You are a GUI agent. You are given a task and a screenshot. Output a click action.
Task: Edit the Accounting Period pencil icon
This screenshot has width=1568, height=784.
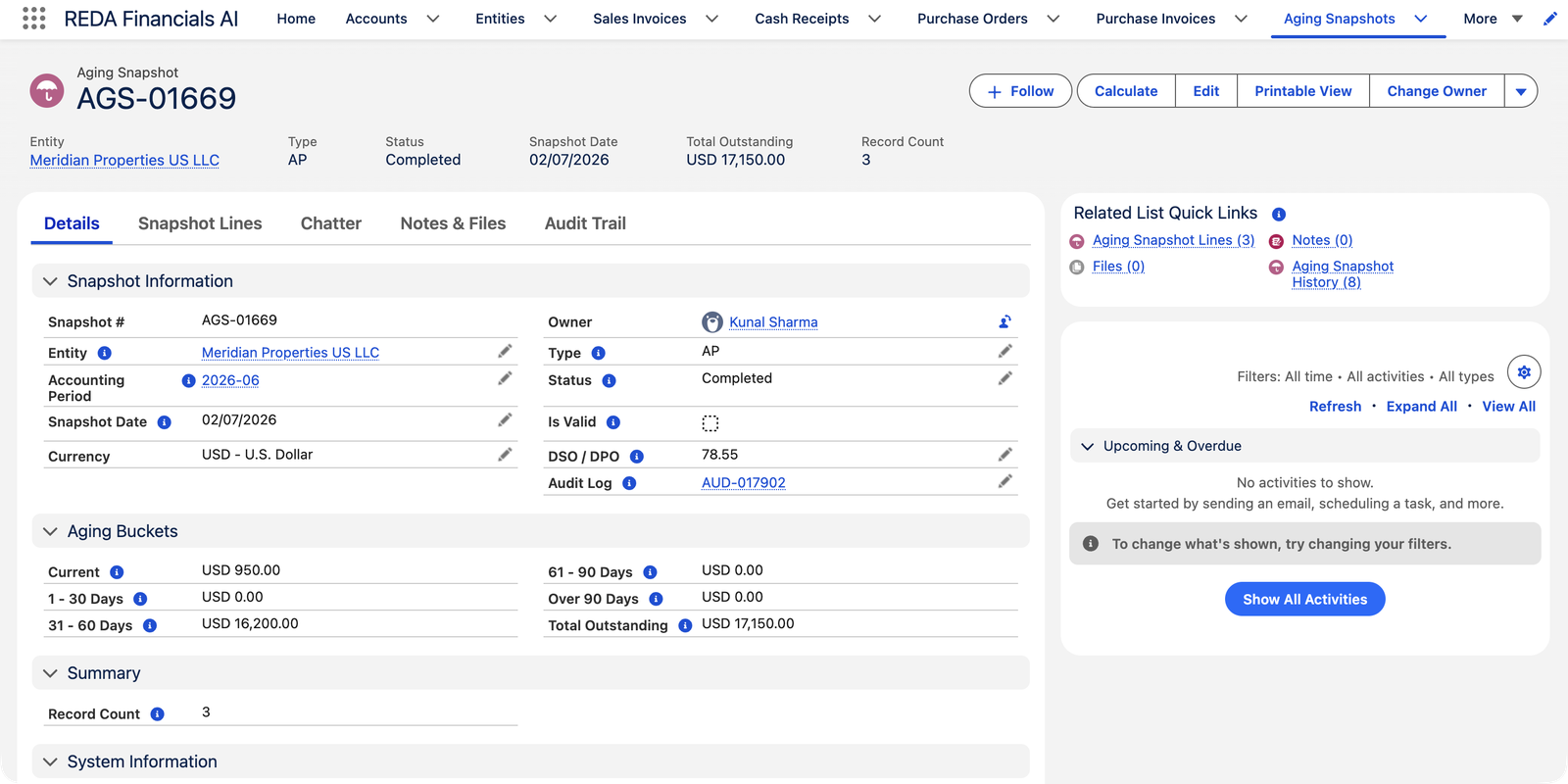[x=505, y=378]
